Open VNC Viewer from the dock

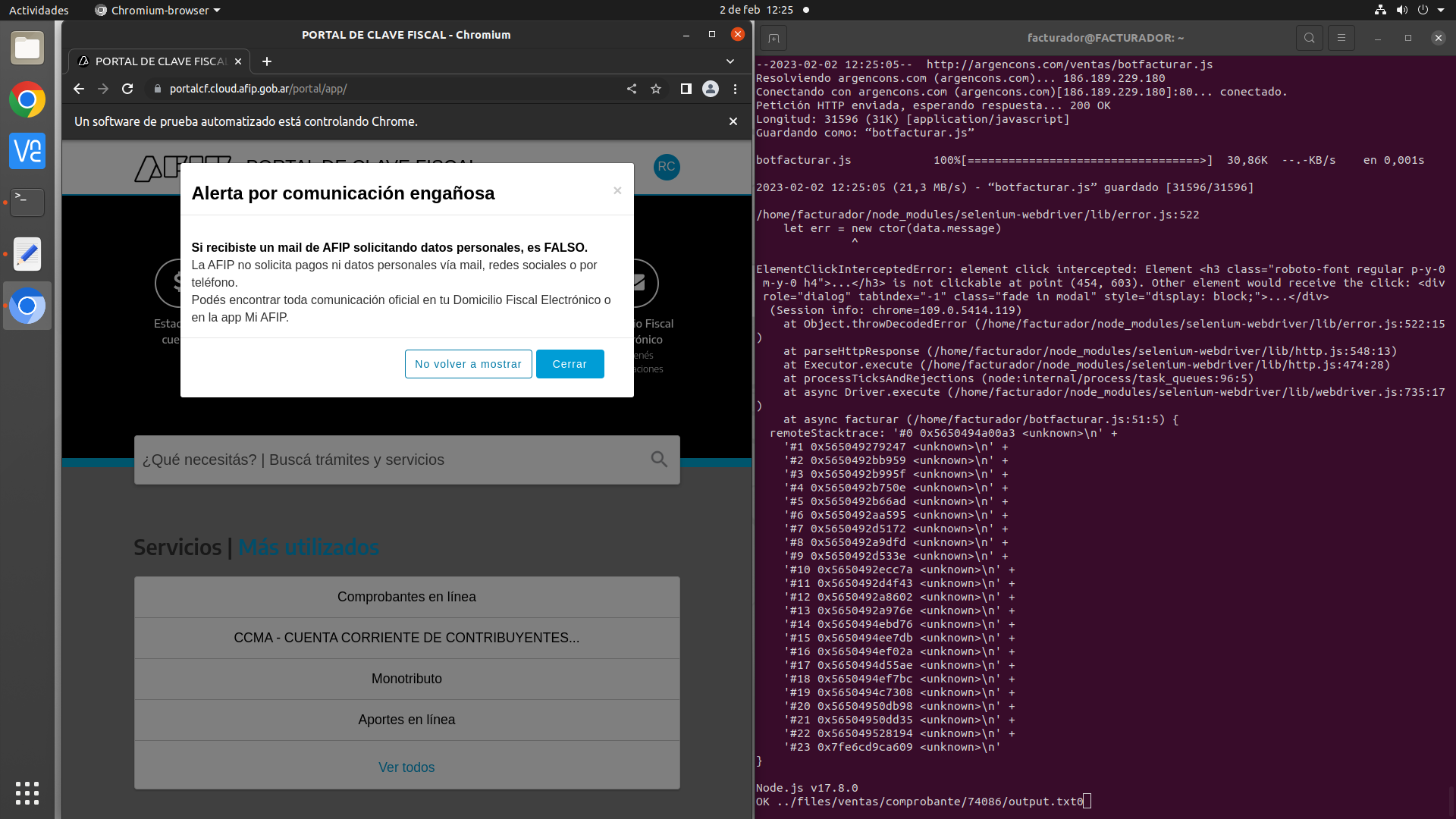click(x=27, y=151)
